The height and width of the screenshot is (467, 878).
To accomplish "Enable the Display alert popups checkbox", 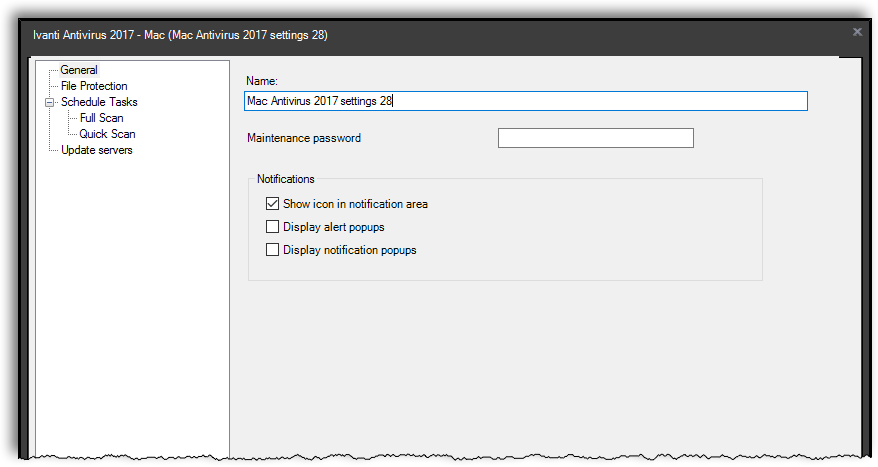I will [272, 227].
